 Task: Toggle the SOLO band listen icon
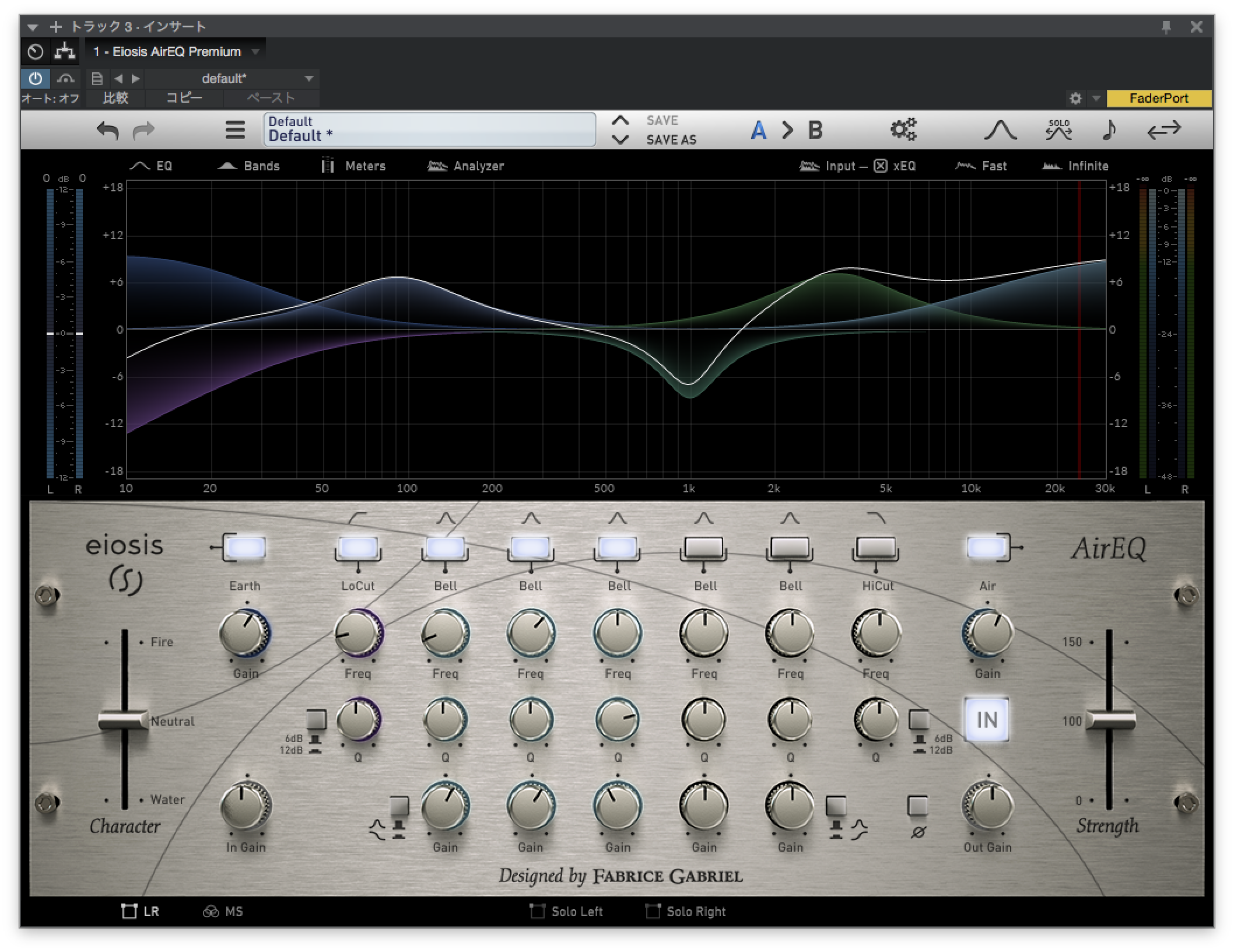point(1058,130)
